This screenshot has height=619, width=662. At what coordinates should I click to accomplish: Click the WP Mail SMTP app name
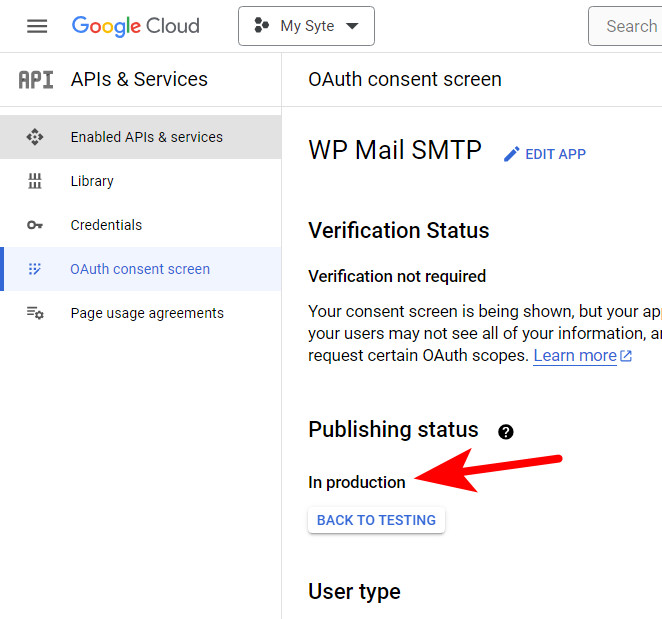click(x=395, y=150)
